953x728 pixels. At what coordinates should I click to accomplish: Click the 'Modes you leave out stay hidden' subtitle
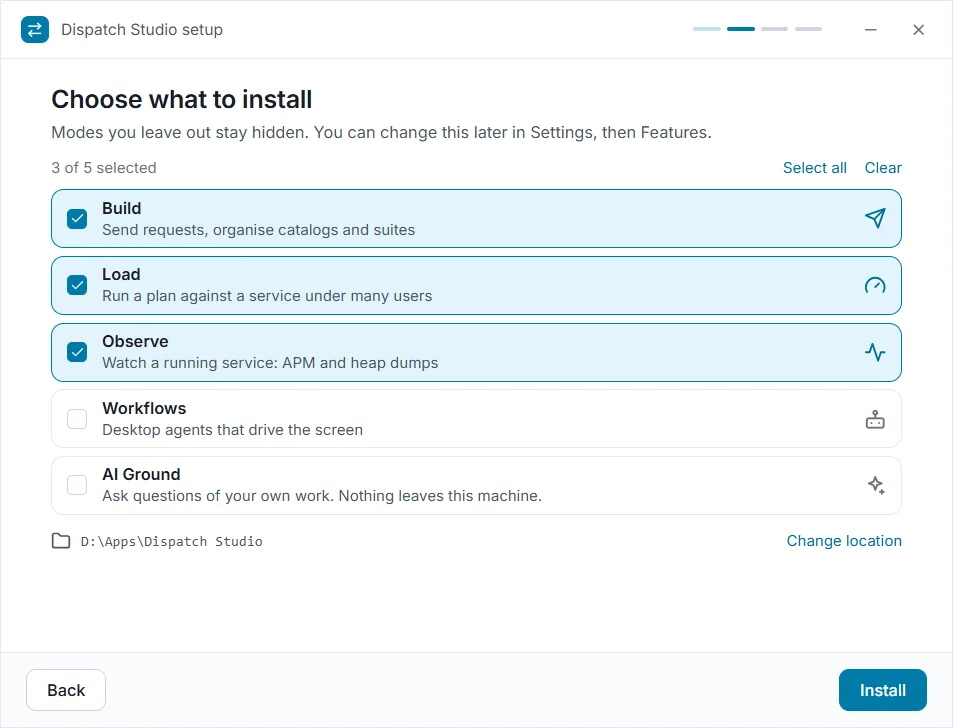click(x=381, y=132)
